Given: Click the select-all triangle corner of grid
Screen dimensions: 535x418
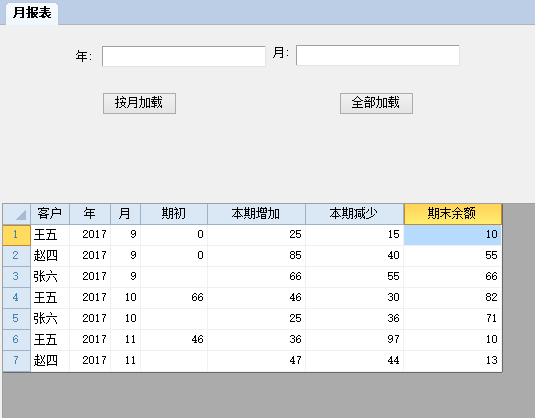Looking at the screenshot, I should (17, 214).
